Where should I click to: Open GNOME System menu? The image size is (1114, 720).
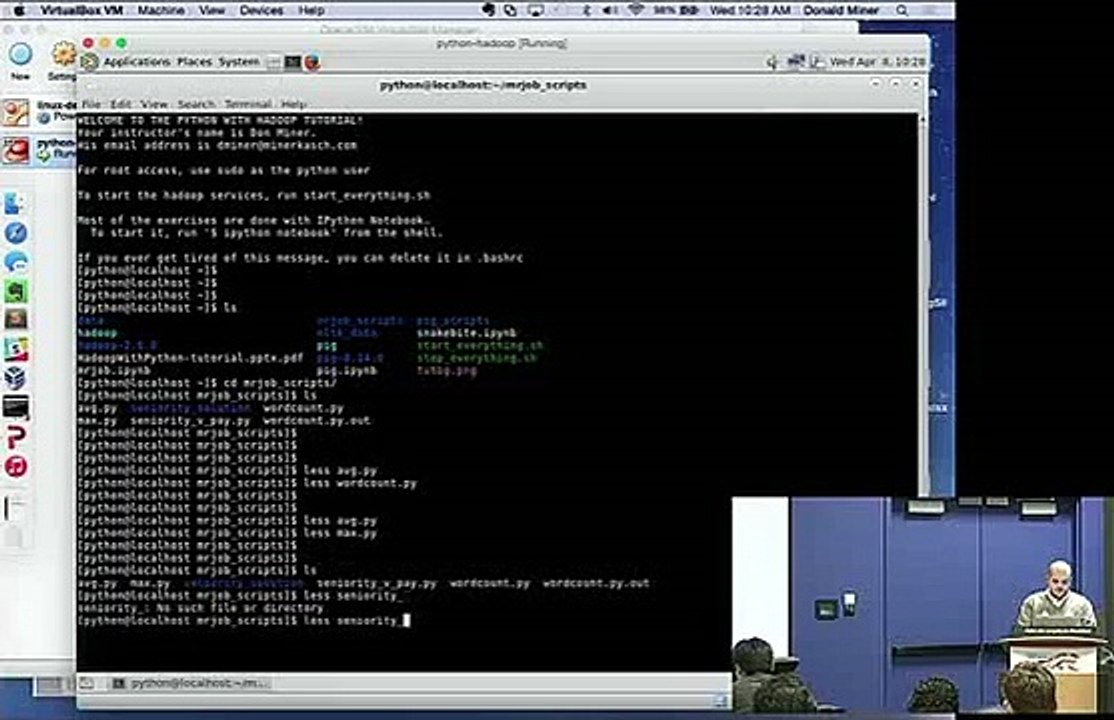click(239, 62)
